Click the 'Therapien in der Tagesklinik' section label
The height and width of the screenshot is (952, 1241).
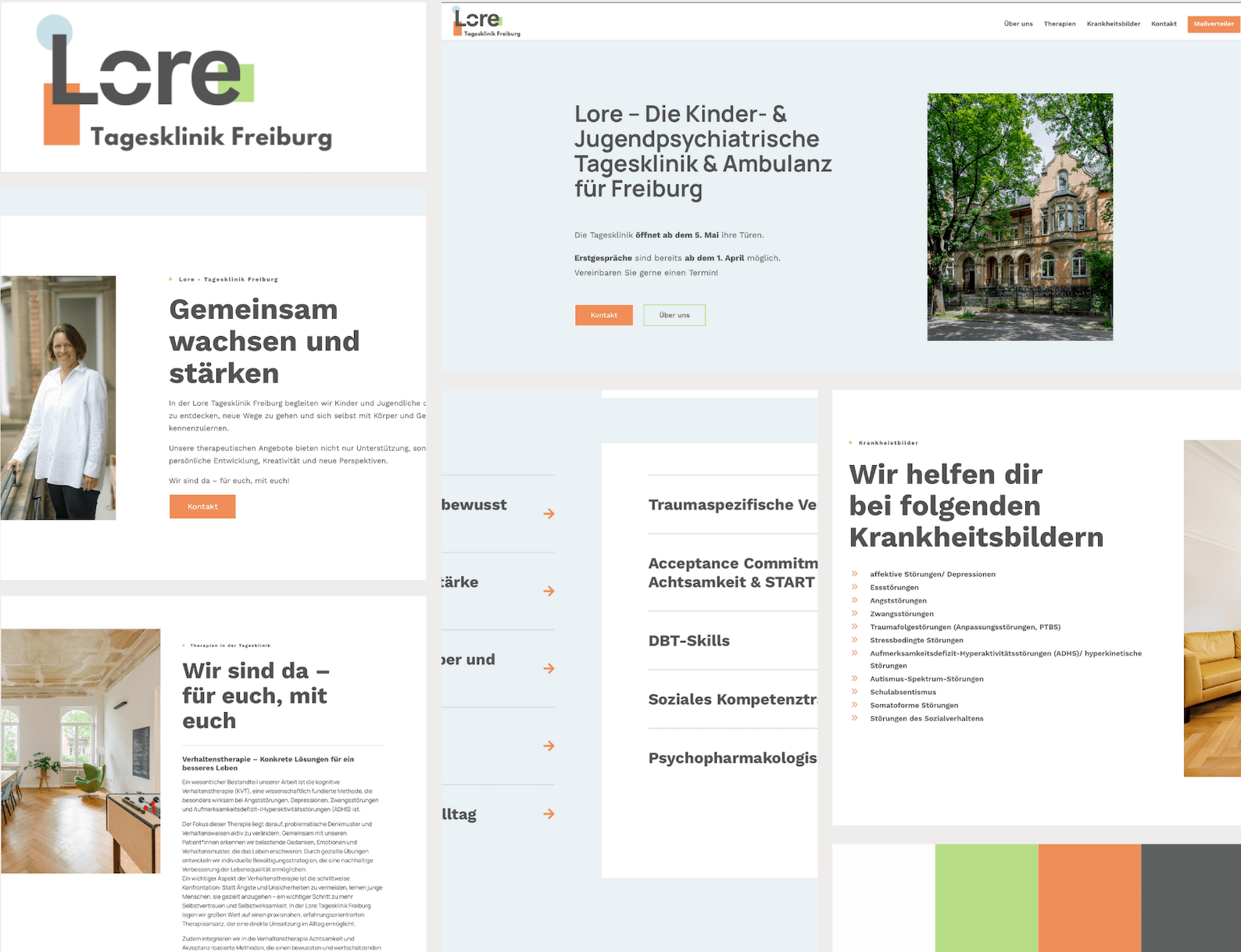[231, 646]
